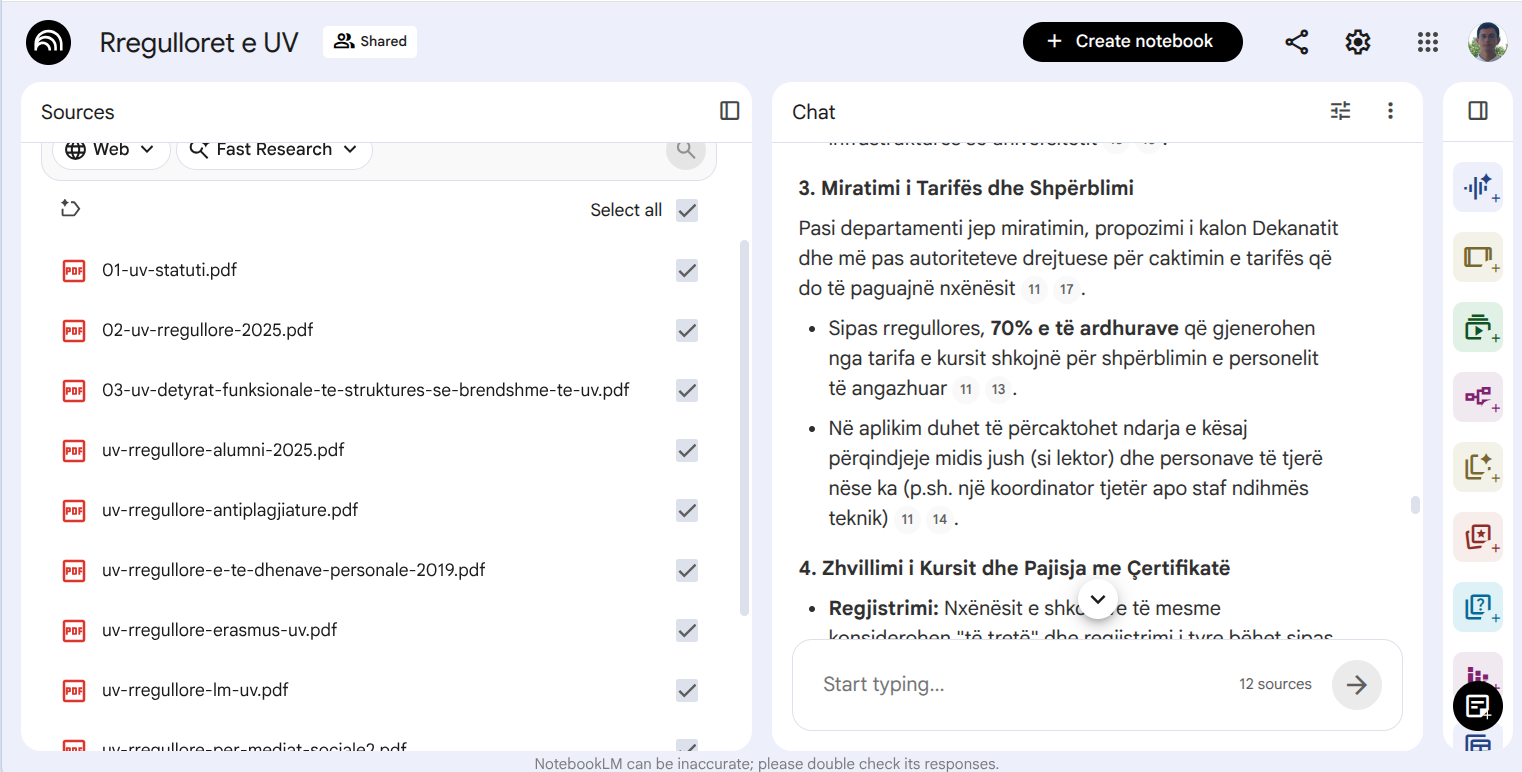Click the add sources sparkle icon
1522x772 pixels.
click(70, 209)
